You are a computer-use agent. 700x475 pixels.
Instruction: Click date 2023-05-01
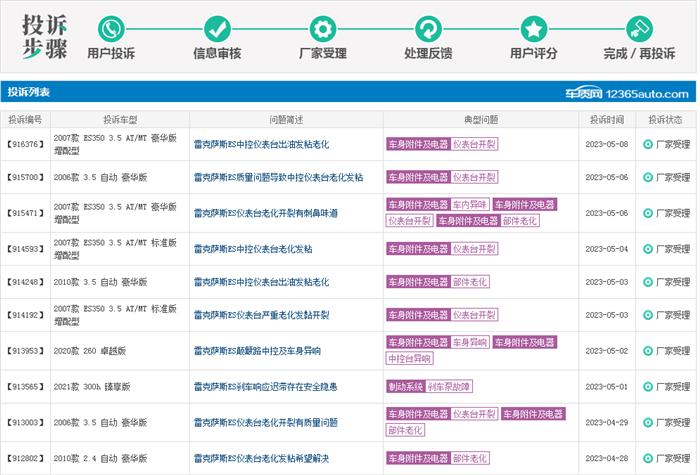[x=607, y=387]
